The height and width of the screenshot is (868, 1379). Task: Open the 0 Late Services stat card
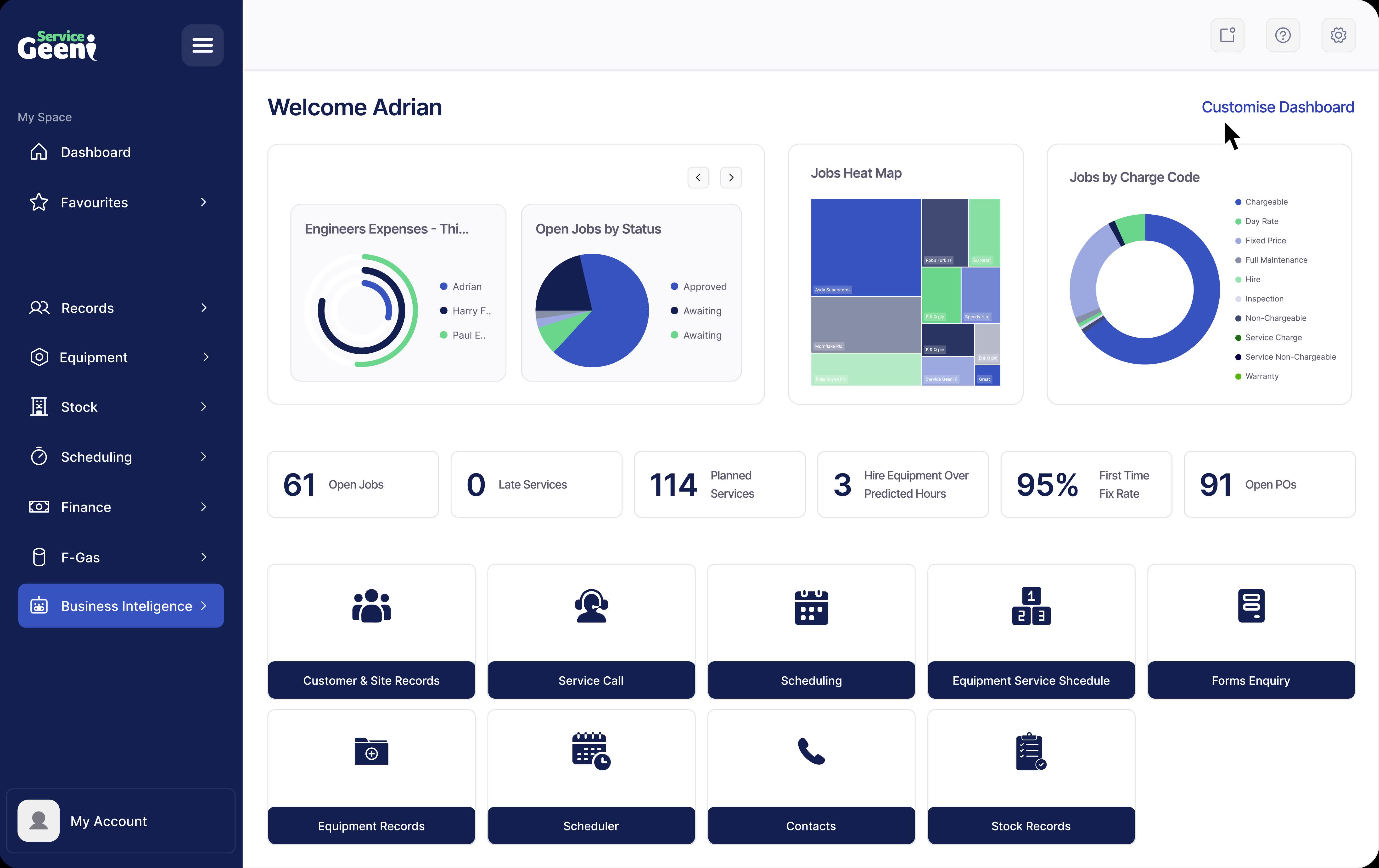point(536,484)
